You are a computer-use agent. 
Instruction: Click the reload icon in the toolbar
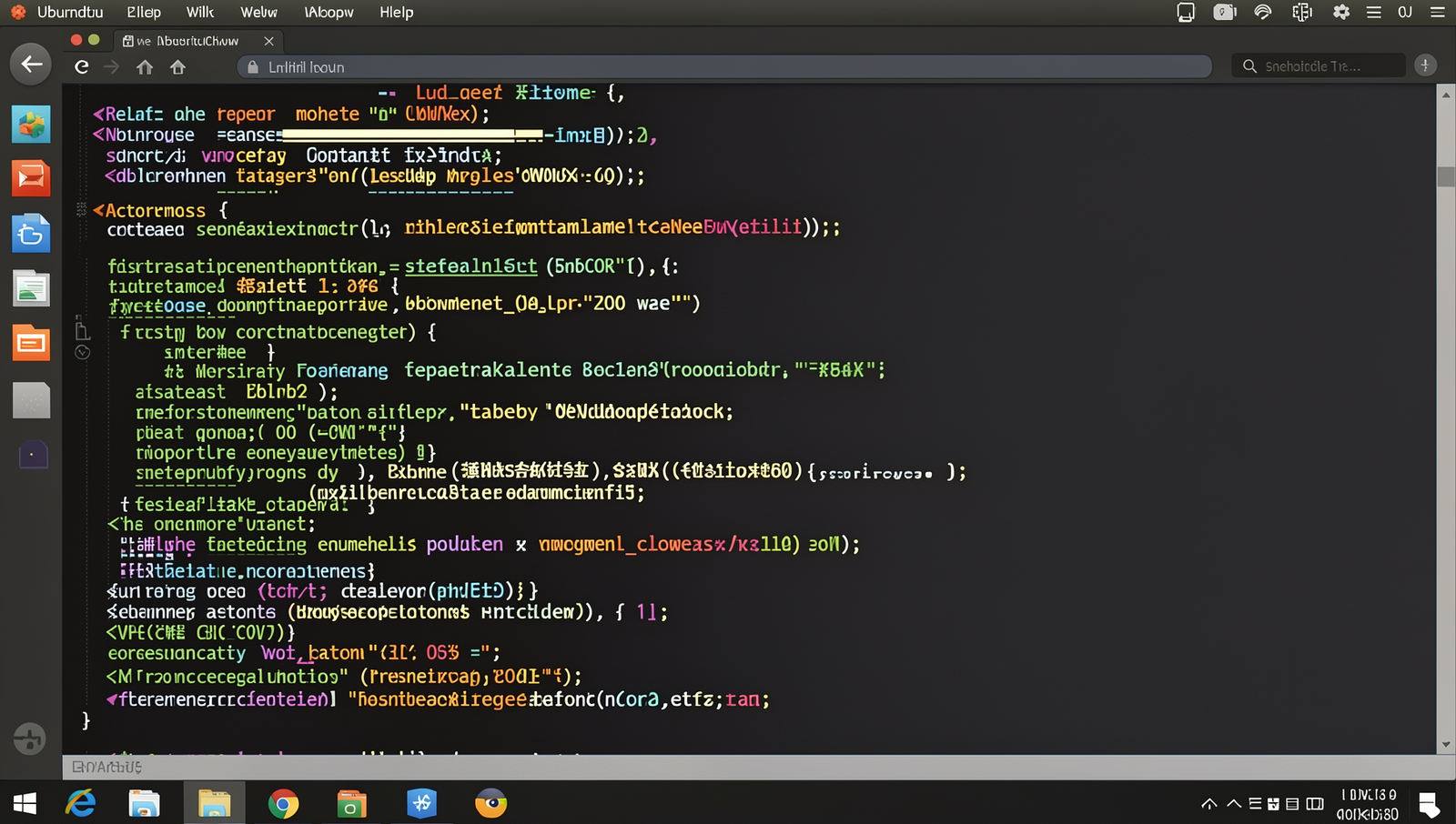click(x=82, y=66)
